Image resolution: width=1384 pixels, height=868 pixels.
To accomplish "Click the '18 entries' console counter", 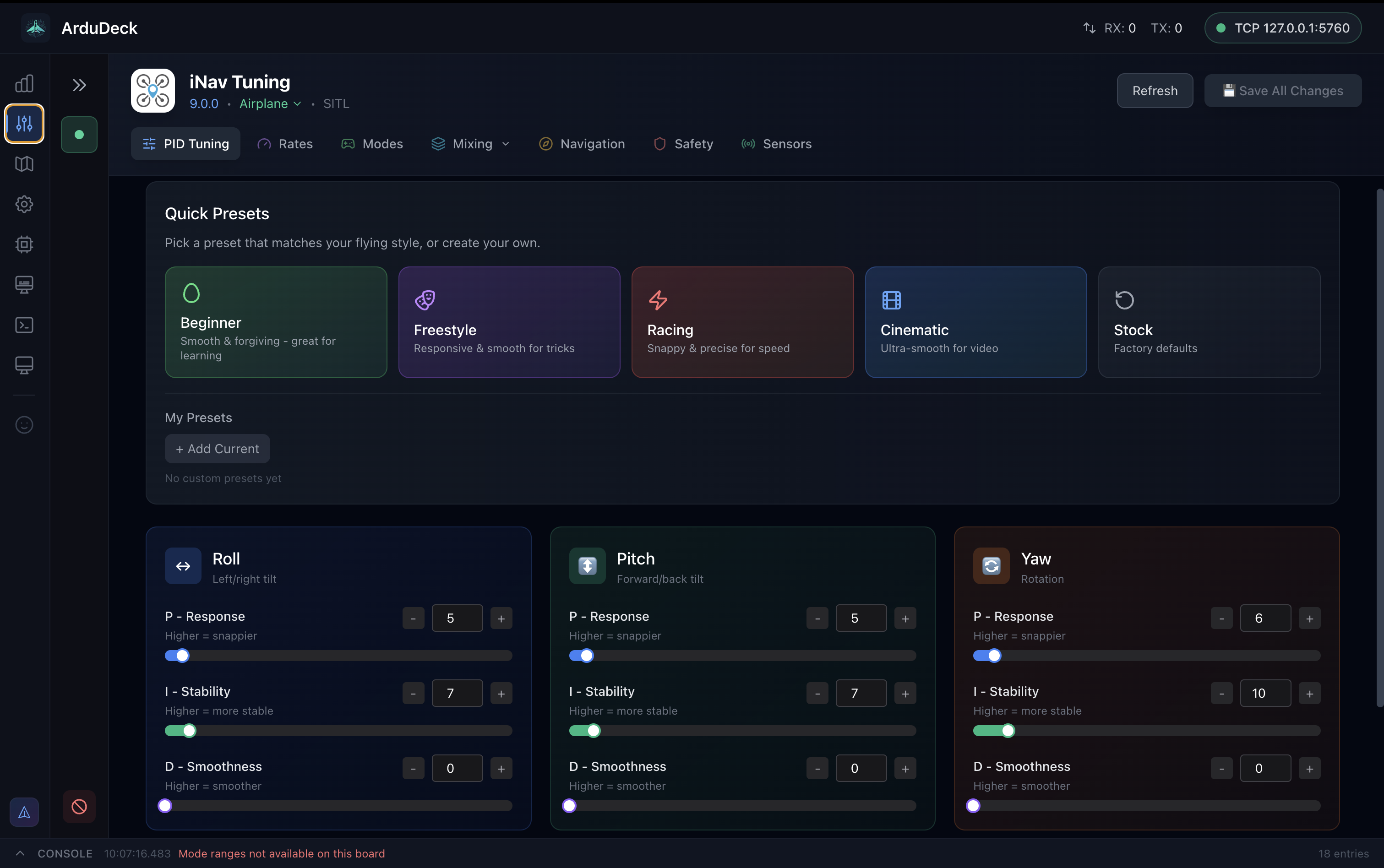I will (1344, 854).
